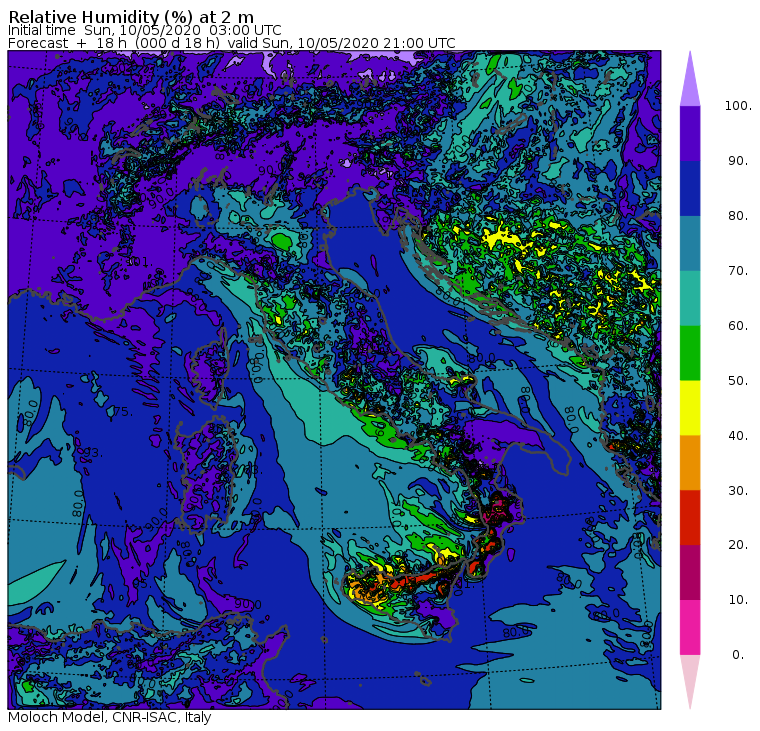Click the '20.' colorbar label

pyautogui.click(x=738, y=545)
